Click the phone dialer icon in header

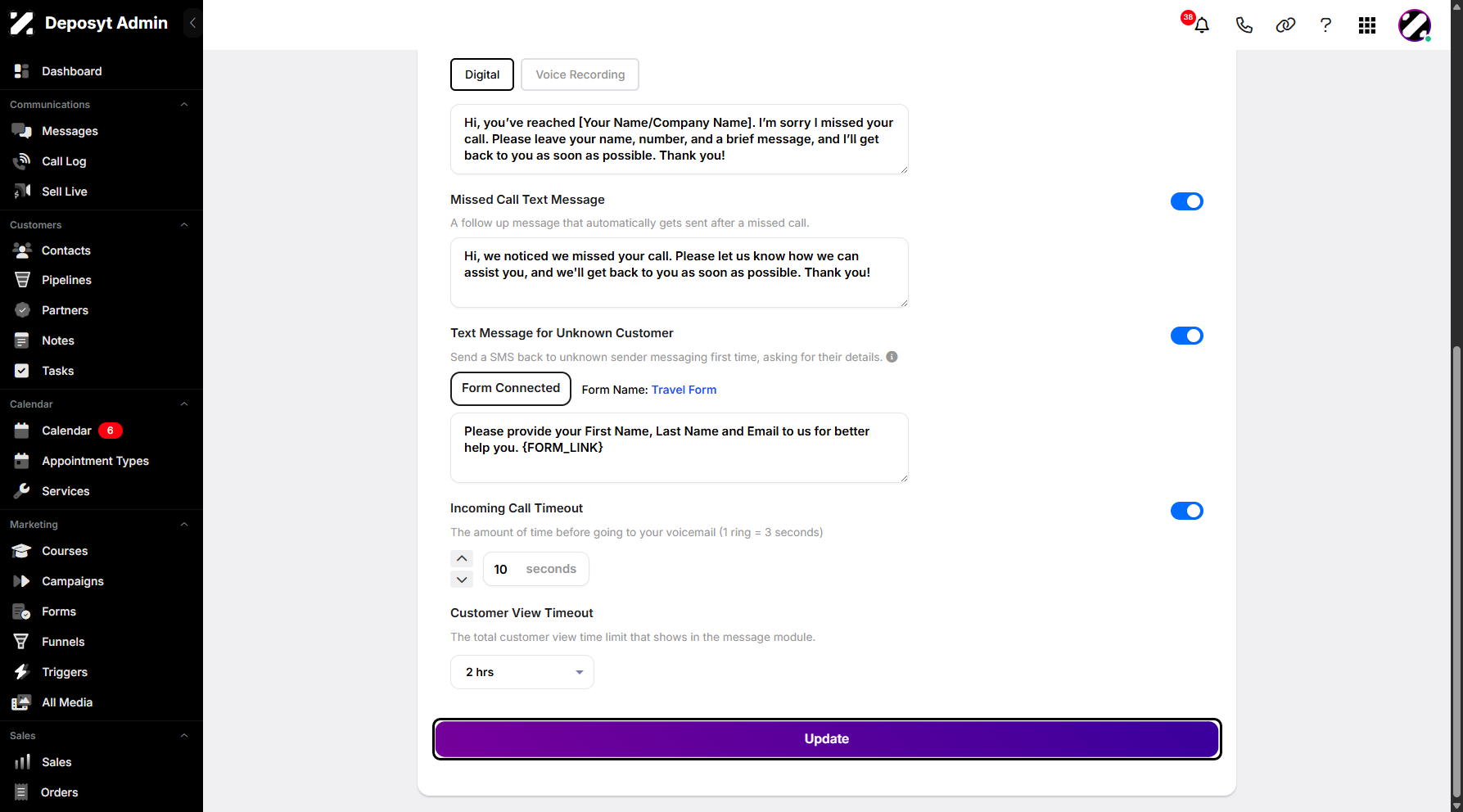[1244, 25]
